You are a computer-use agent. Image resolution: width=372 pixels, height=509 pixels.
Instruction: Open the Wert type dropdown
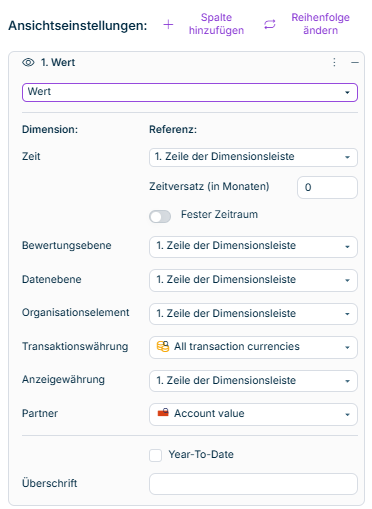coord(190,92)
